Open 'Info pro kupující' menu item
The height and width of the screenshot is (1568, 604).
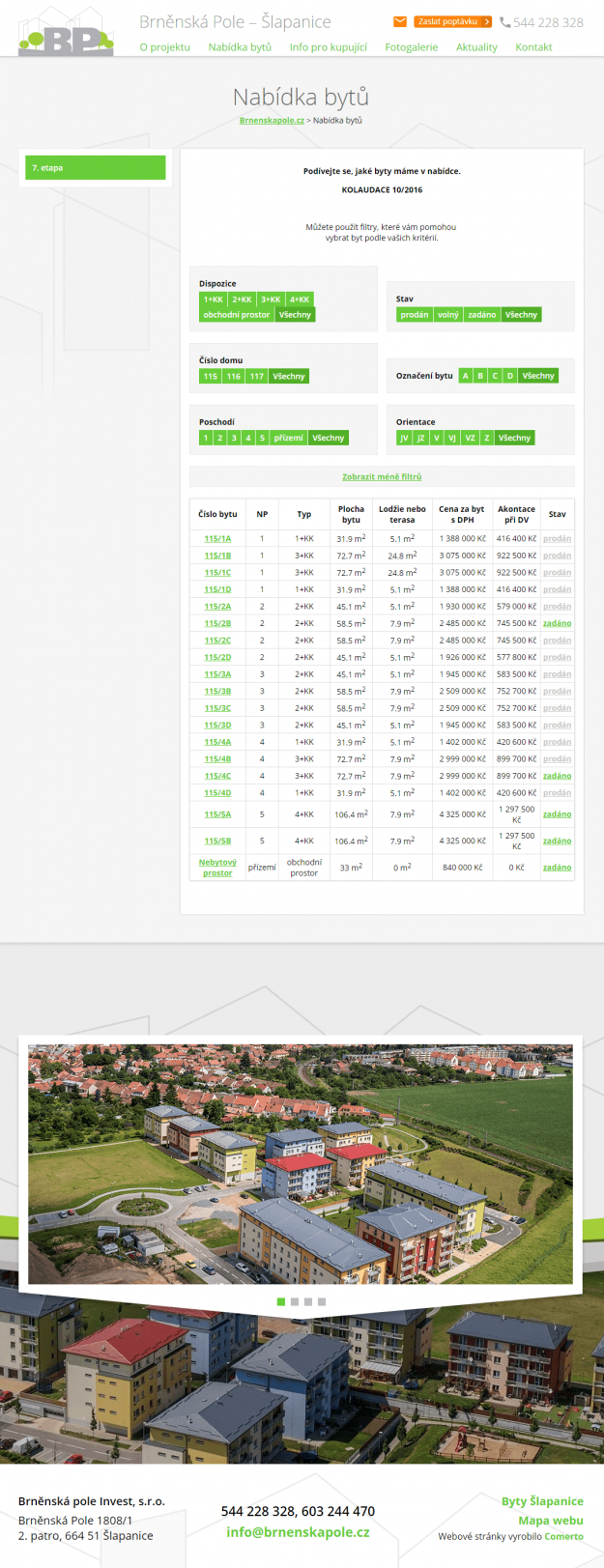[328, 46]
